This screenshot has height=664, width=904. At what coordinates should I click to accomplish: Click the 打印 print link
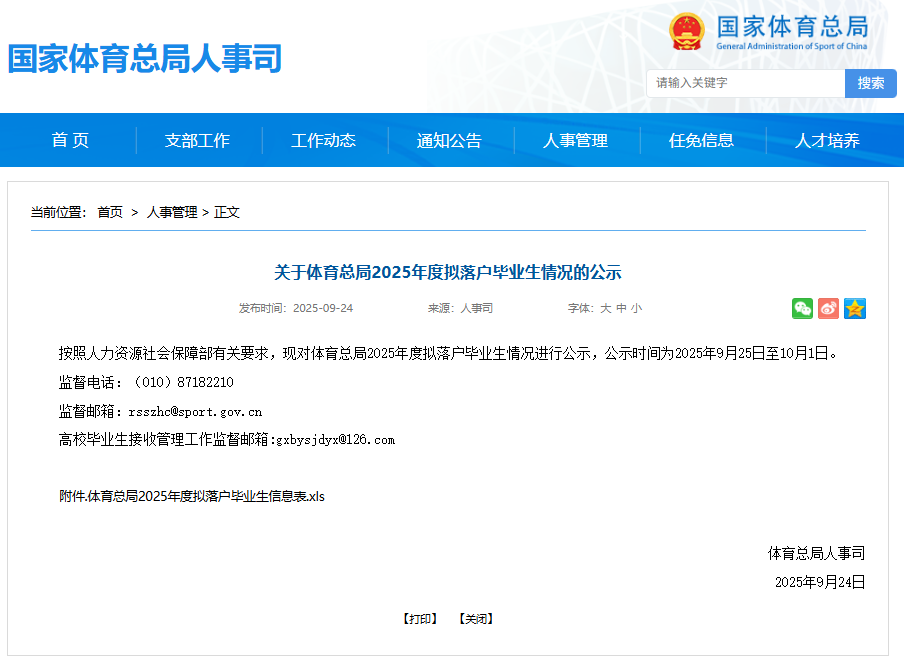pos(420,619)
